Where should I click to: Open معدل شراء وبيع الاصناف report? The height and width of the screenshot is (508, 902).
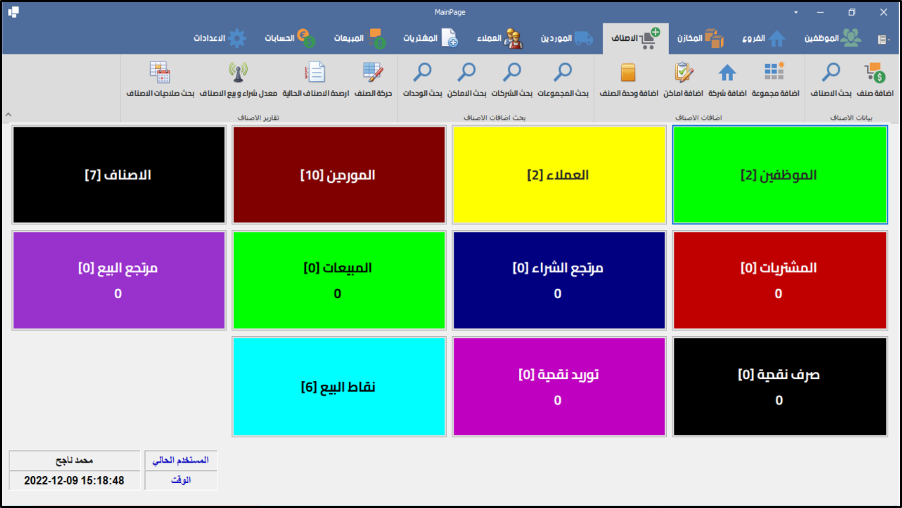238,73
